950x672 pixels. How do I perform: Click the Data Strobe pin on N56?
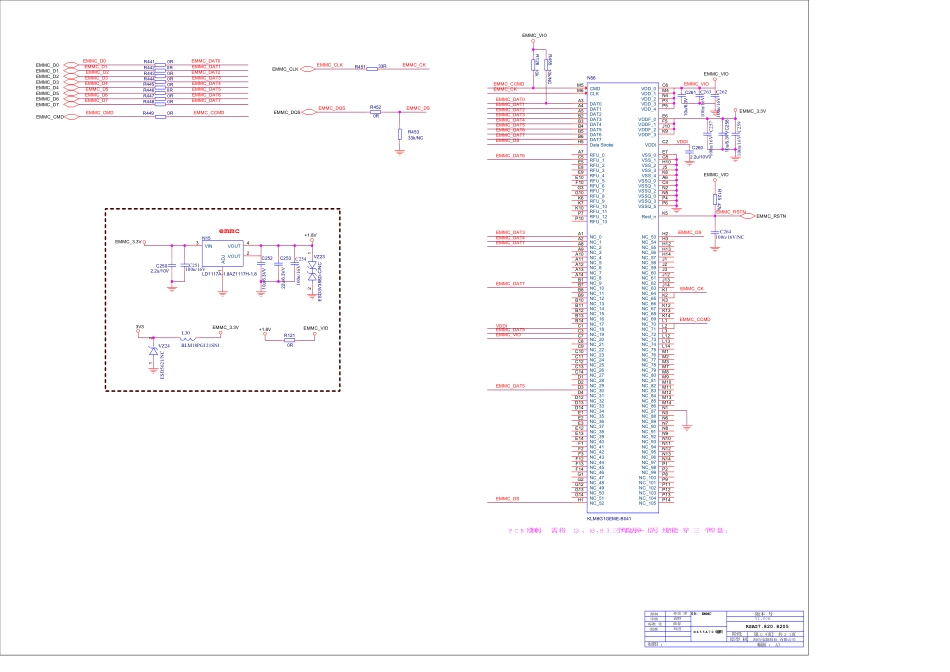click(x=602, y=145)
